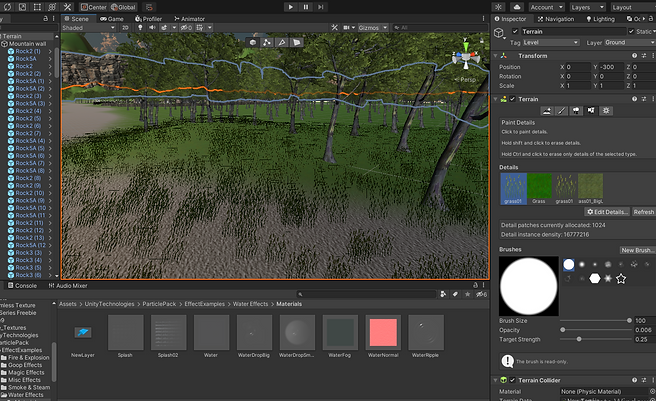Open the Gizmos dropdown
656x401 pixels.
tap(372, 28)
